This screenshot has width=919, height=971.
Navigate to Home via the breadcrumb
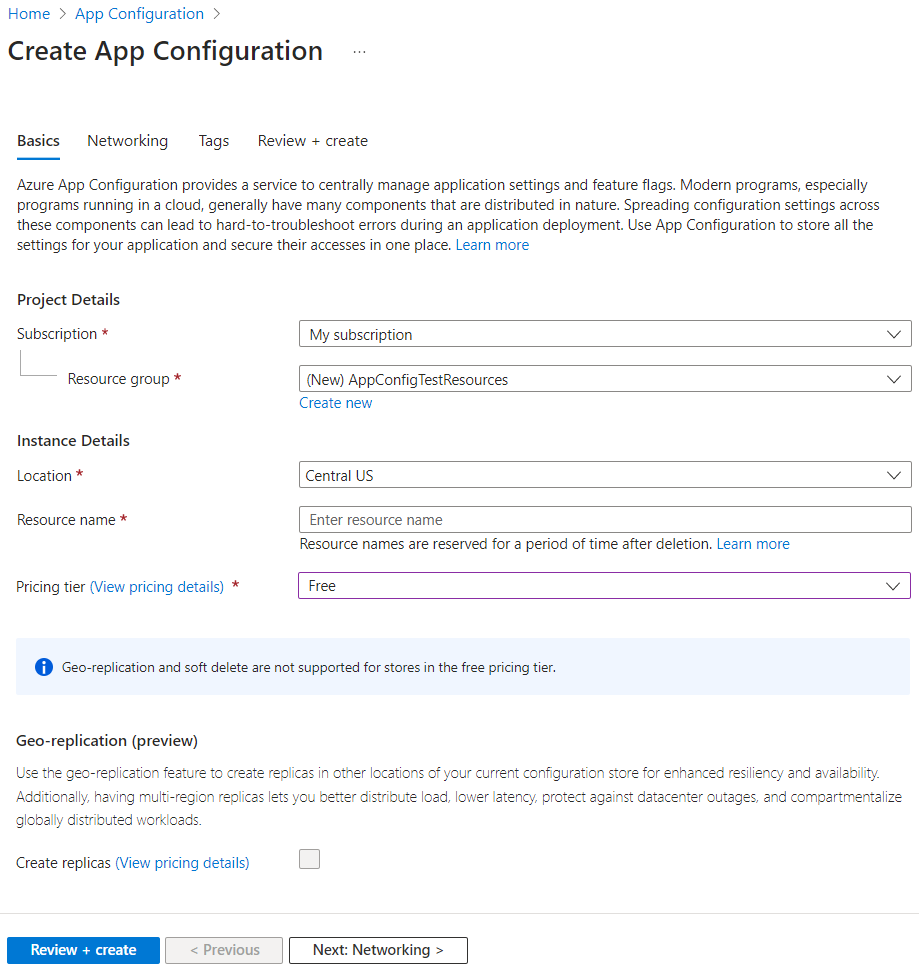(x=29, y=13)
